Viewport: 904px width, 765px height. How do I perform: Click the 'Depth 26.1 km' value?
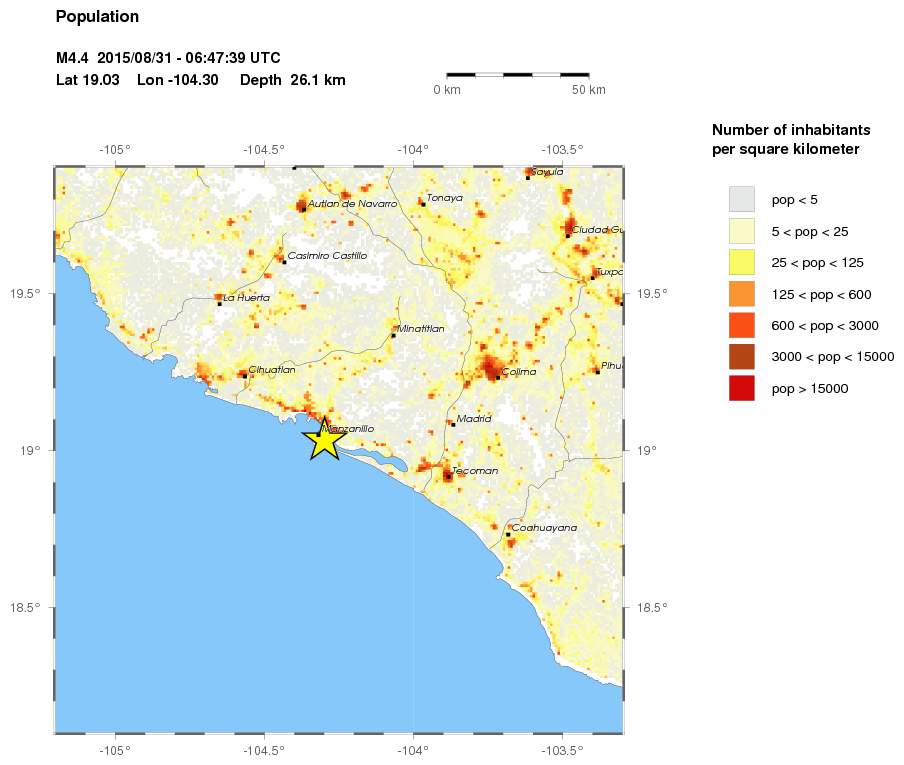[292, 80]
